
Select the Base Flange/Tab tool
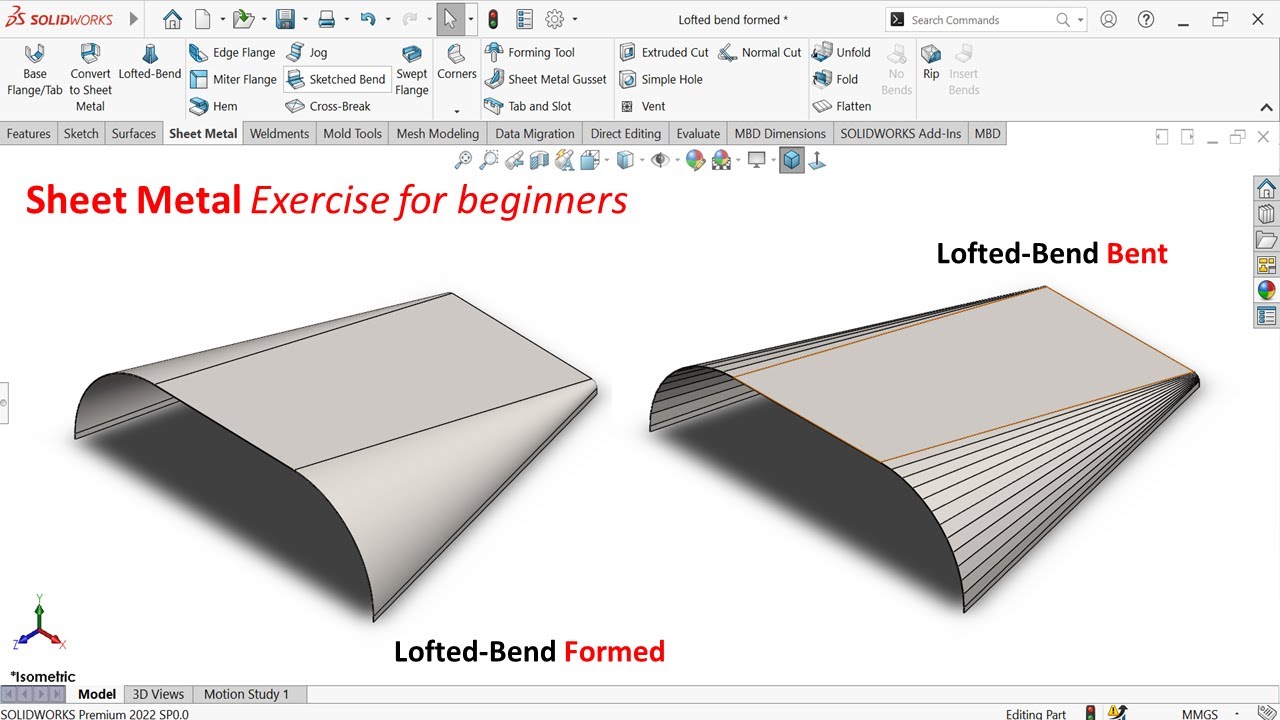pyautogui.click(x=34, y=70)
